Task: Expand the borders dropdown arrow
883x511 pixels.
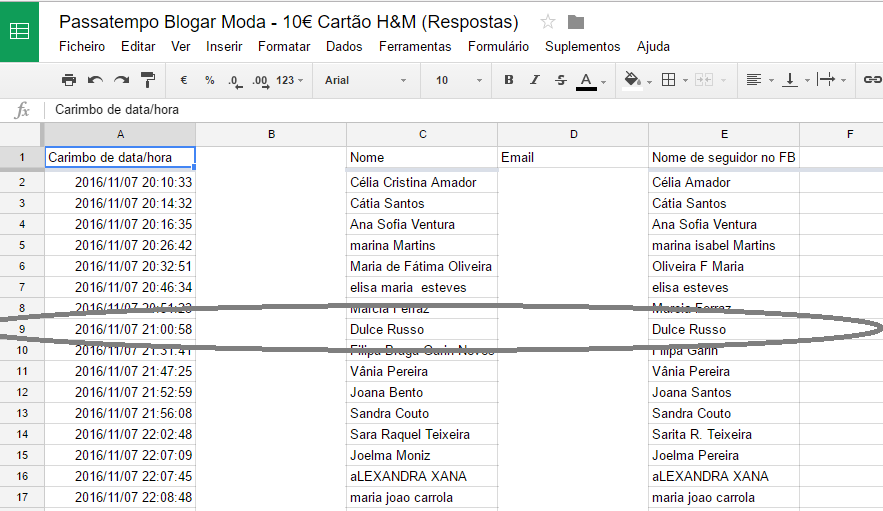Action: [685, 81]
